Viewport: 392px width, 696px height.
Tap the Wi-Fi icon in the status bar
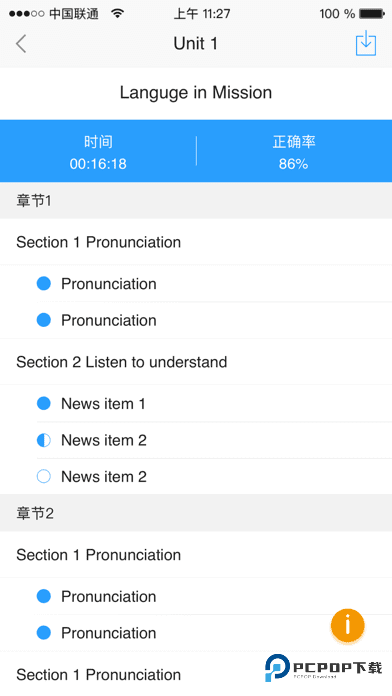[x=117, y=14]
